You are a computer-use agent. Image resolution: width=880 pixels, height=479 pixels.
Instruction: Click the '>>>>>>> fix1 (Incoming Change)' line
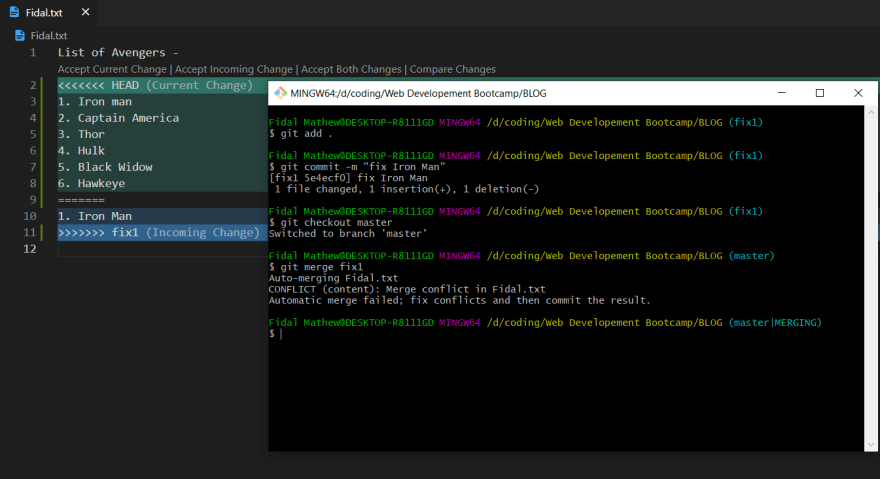(159, 232)
